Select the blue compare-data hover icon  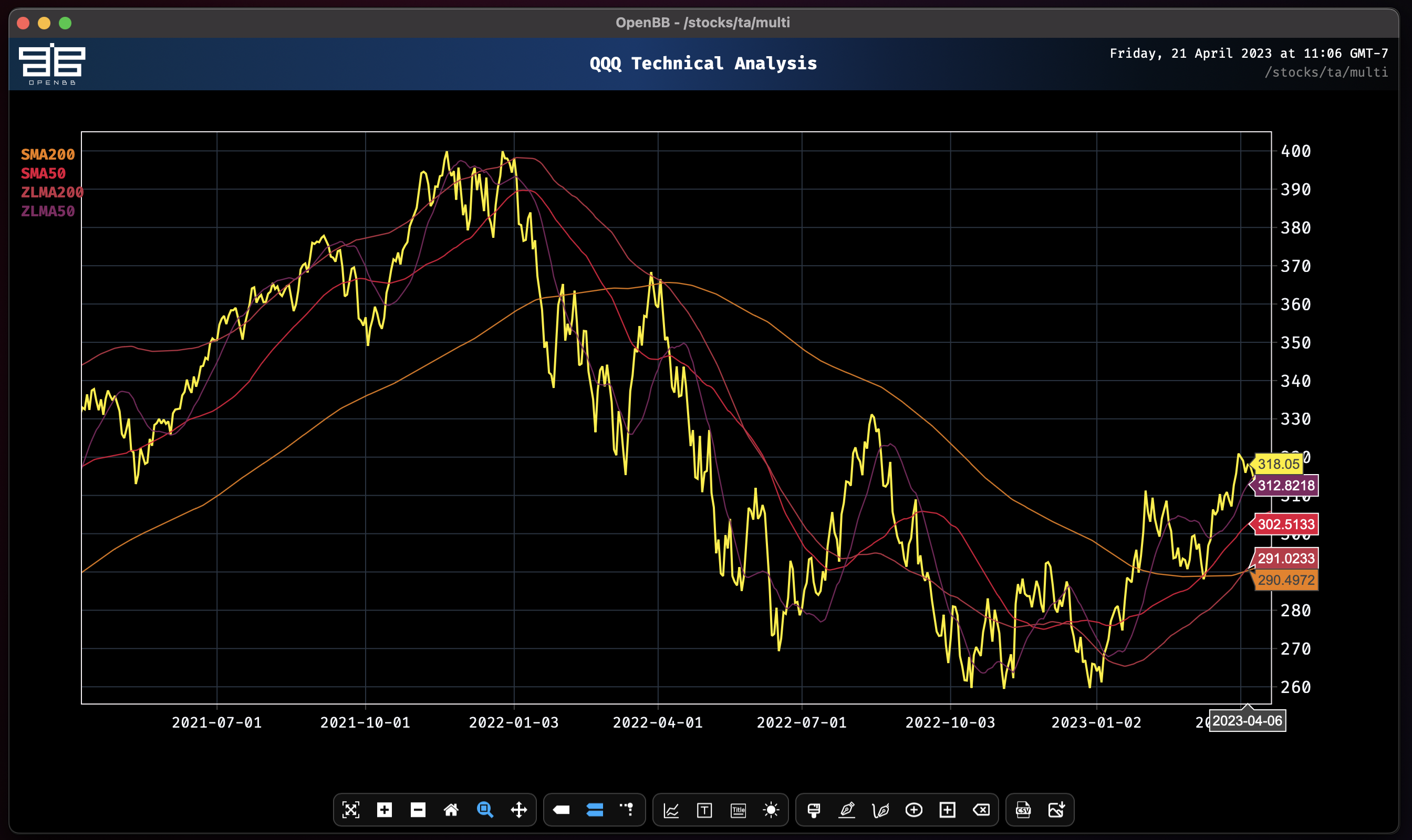595,810
